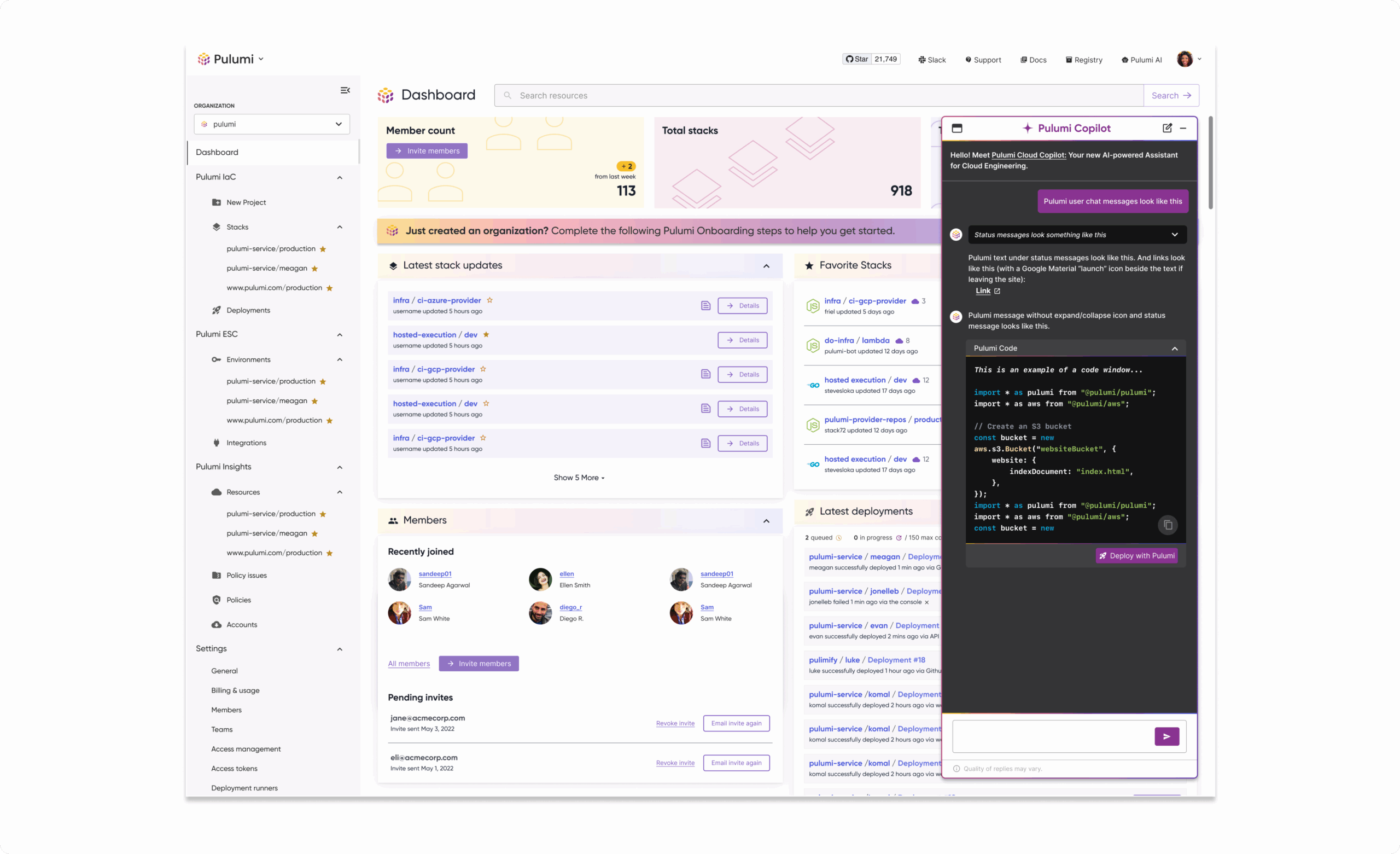The image size is (1400, 854).
Task: Click the Copilot send message arrow button
Action: pos(1166,736)
